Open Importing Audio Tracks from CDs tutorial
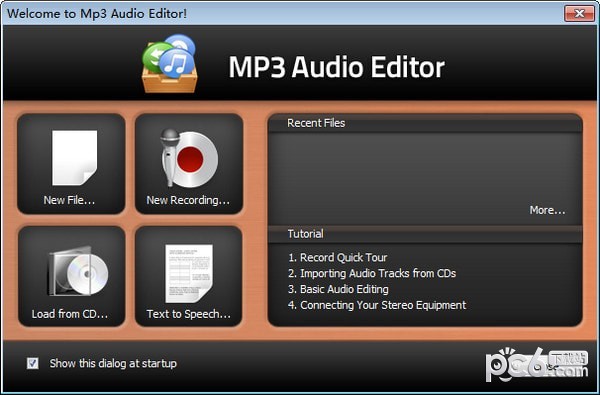Image resolution: width=600 pixels, height=395 pixels. tap(372, 273)
